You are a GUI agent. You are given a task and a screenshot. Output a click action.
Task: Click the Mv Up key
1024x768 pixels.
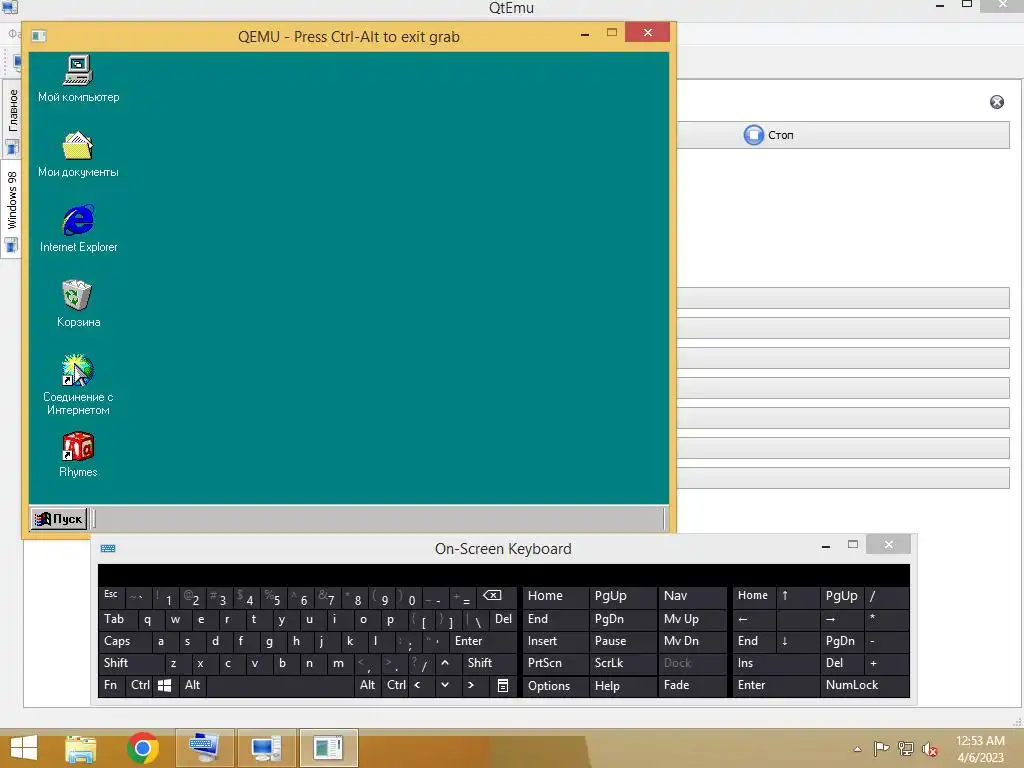point(693,619)
